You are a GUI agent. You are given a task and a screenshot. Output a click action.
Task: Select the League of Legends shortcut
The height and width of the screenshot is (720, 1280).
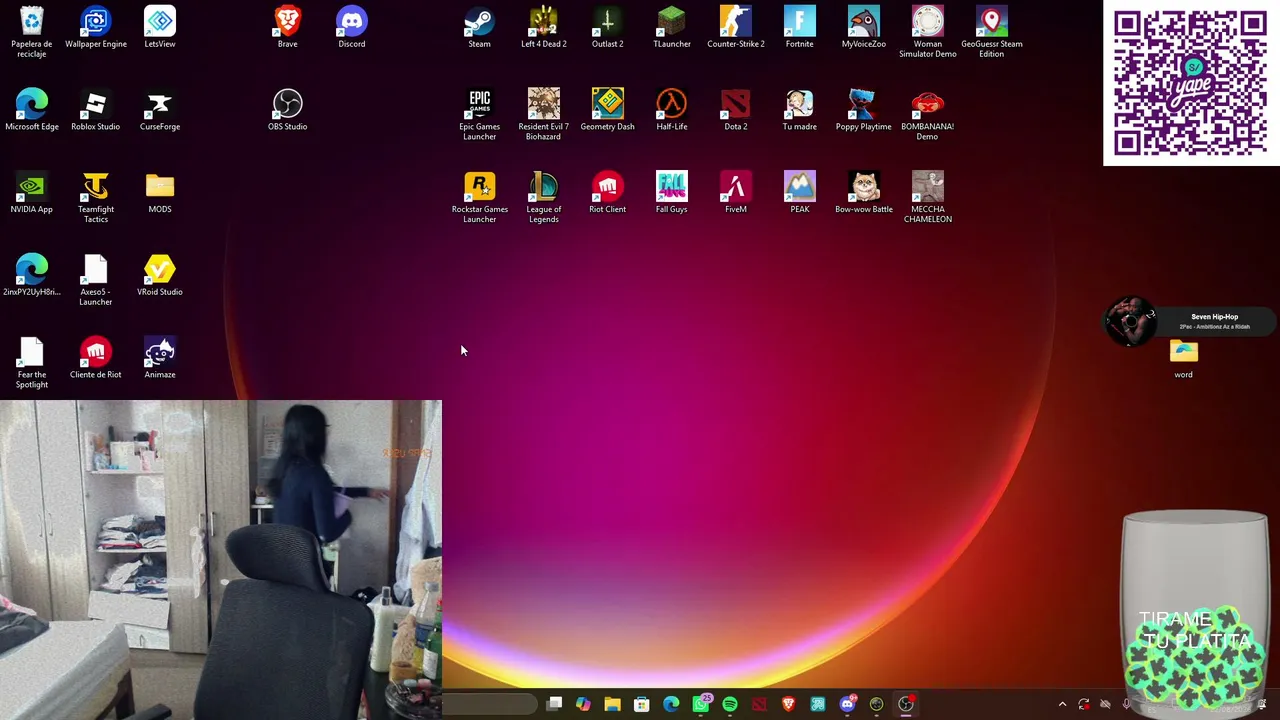click(544, 197)
